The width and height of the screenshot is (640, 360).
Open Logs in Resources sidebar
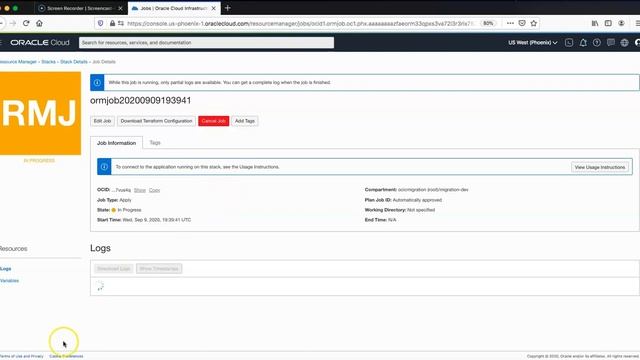tap(6, 269)
